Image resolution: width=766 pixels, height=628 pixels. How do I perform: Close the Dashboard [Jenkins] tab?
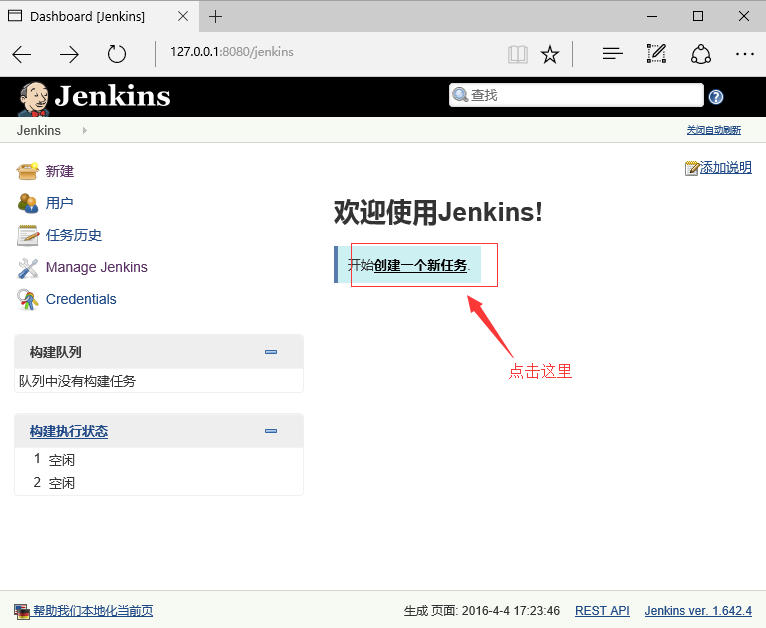point(183,16)
